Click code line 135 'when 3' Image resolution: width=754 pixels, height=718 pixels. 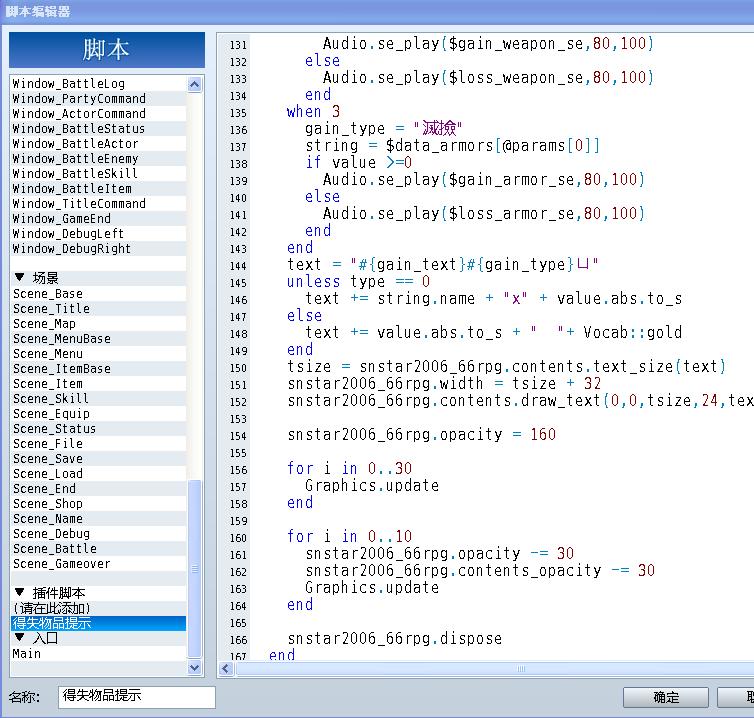[x=314, y=112]
